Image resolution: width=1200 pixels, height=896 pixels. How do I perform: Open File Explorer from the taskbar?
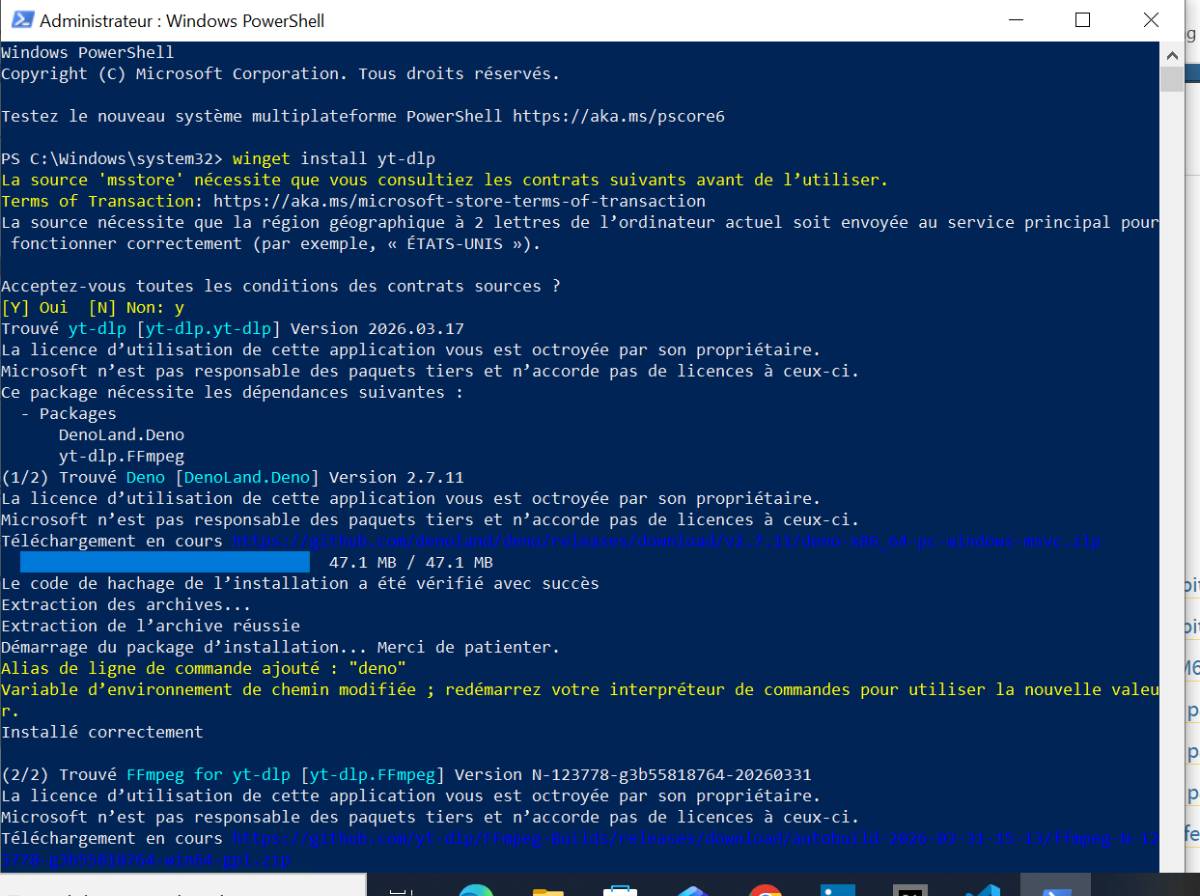coord(548,888)
